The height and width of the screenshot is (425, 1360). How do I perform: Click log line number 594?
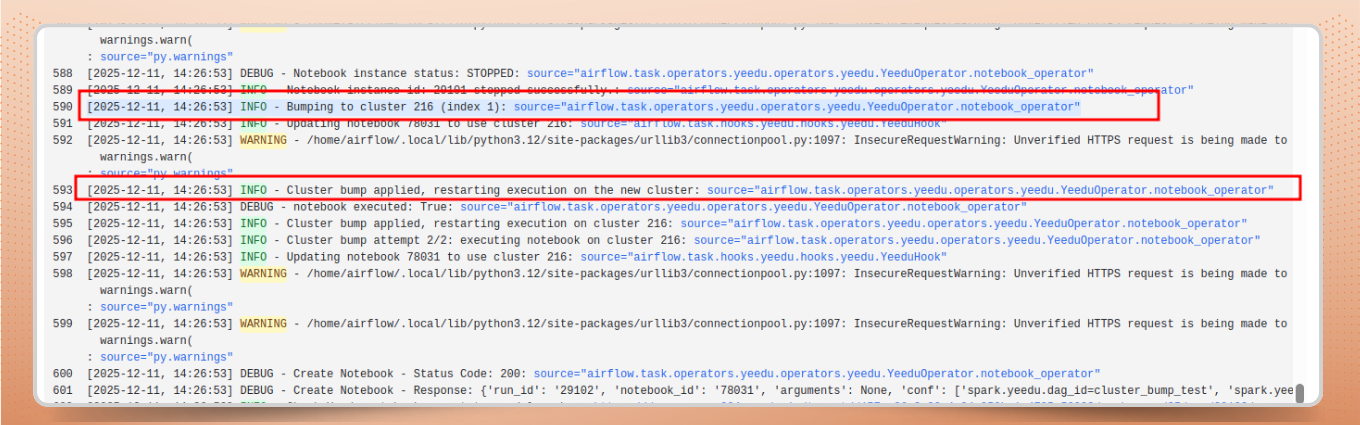(x=63, y=207)
